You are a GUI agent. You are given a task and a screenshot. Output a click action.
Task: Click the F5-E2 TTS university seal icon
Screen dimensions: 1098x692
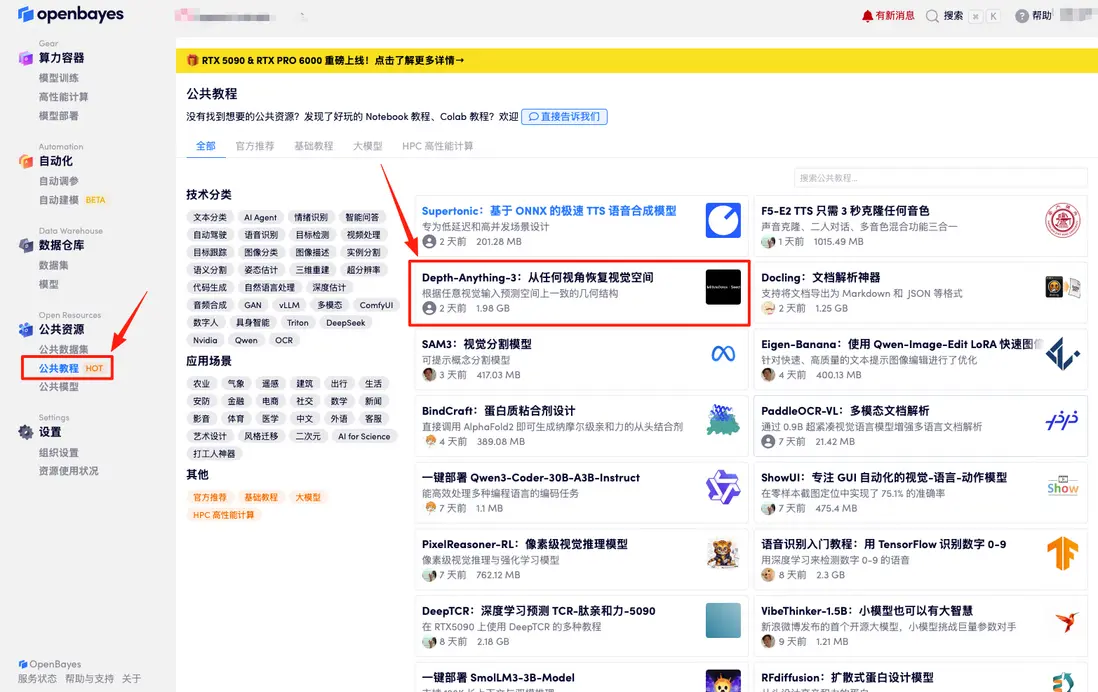(1062, 221)
